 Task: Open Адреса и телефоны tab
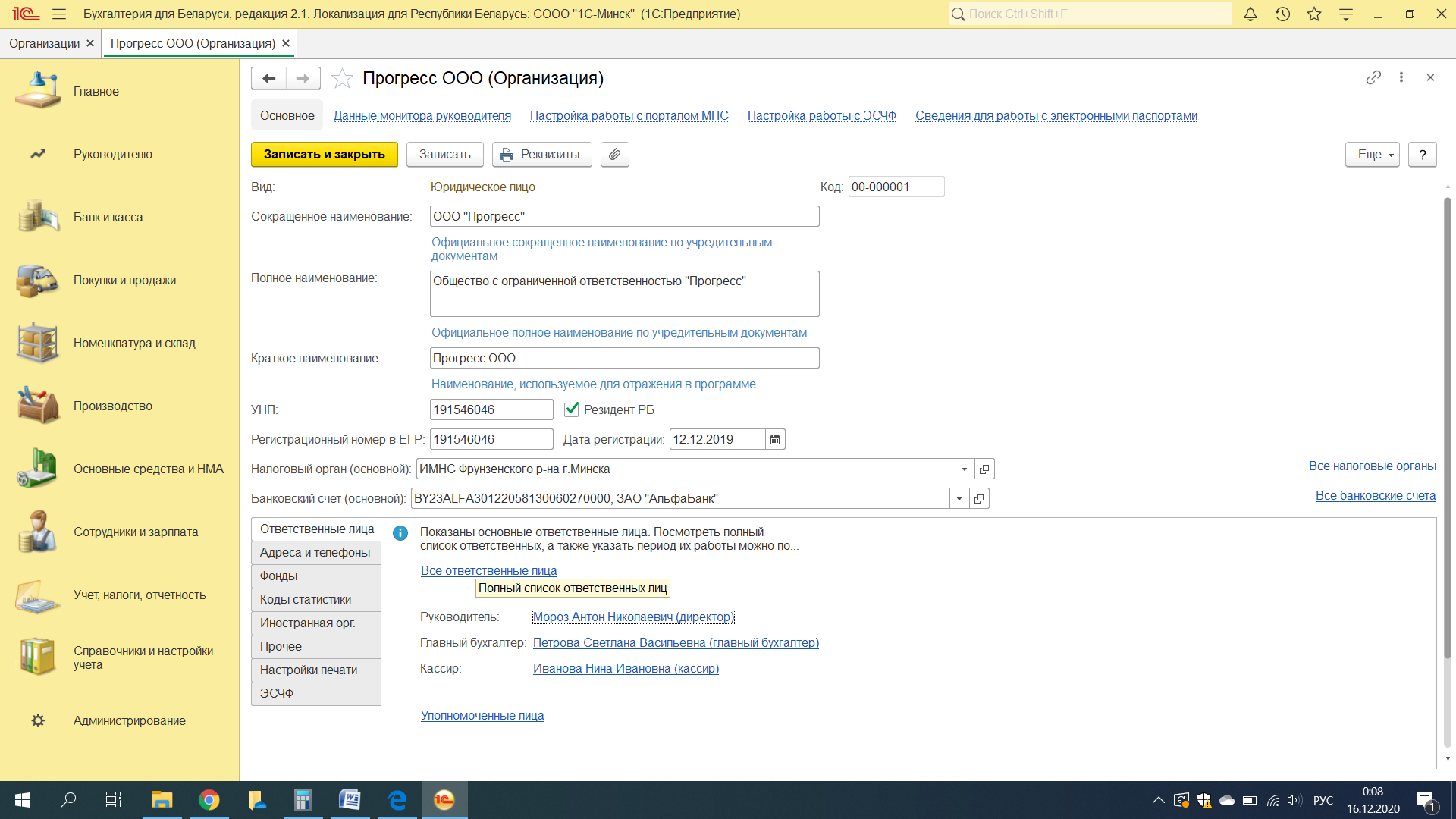(315, 552)
